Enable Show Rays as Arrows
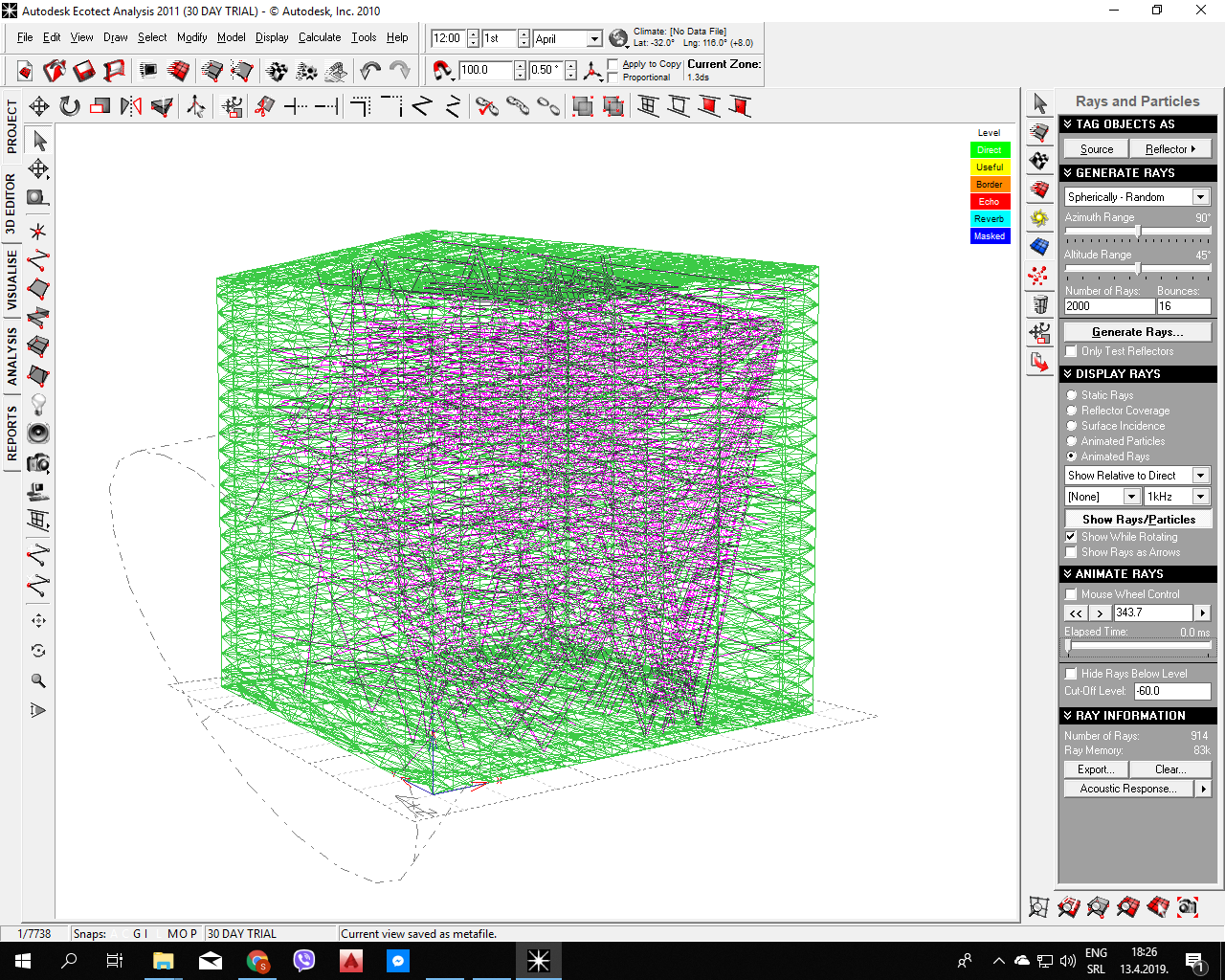This screenshot has width=1225, height=980. (1072, 552)
